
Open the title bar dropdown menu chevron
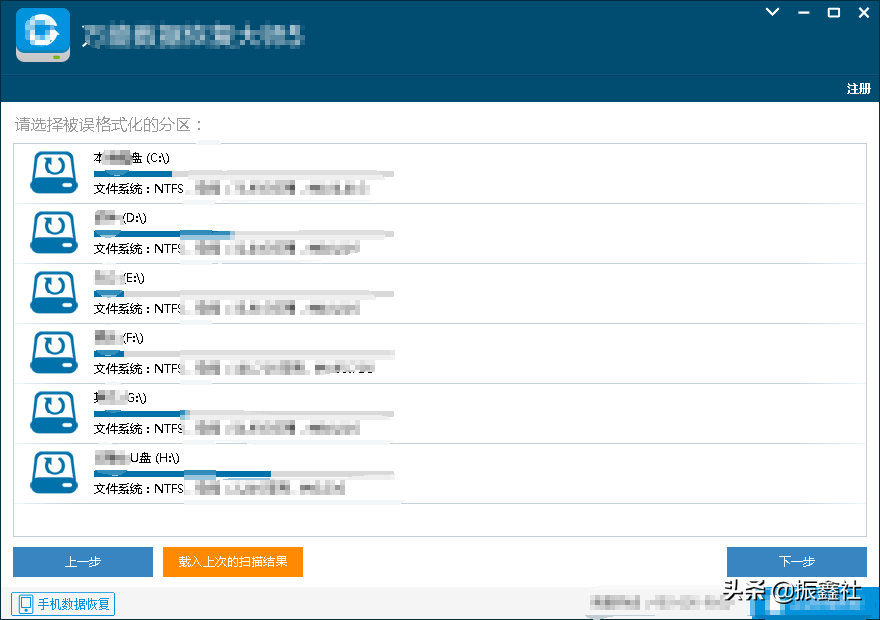(772, 12)
